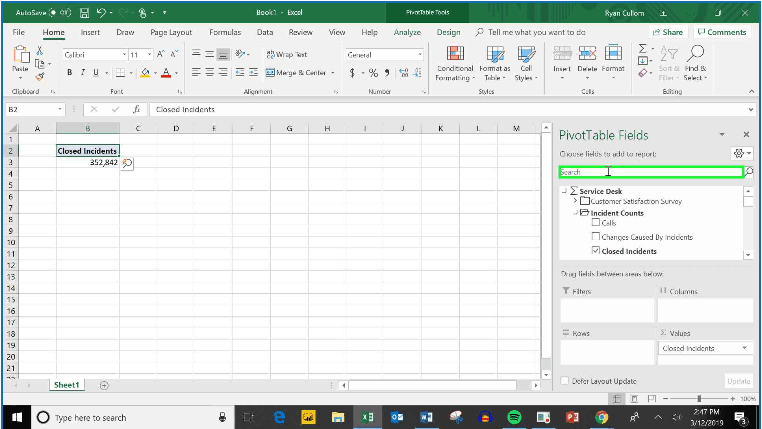The image size is (762, 429).
Task: Click the Comments button
Action: point(722,32)
